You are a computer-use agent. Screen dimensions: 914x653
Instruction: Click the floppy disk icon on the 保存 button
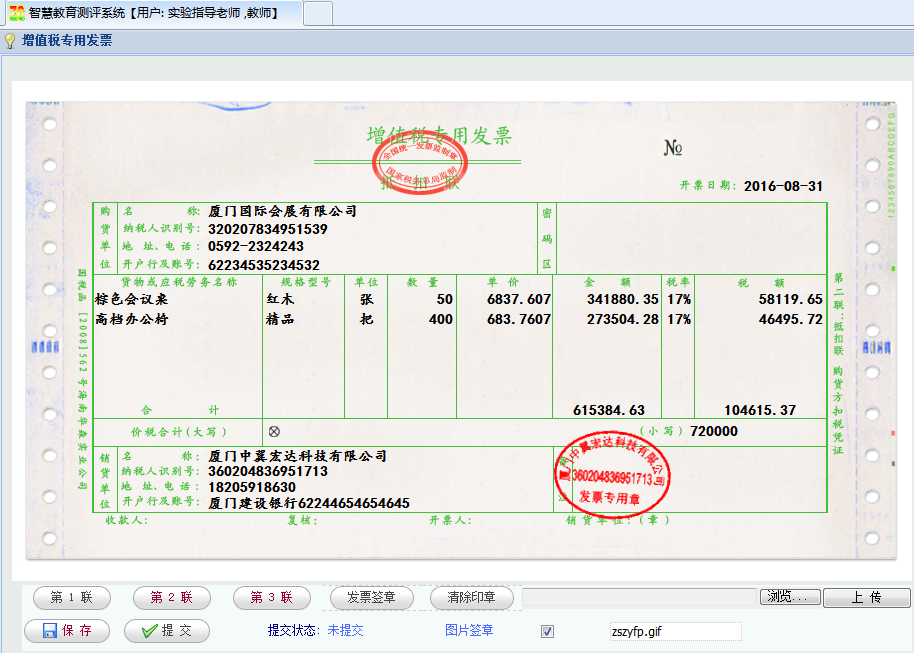pyautogui.click(x=50, y=630)
